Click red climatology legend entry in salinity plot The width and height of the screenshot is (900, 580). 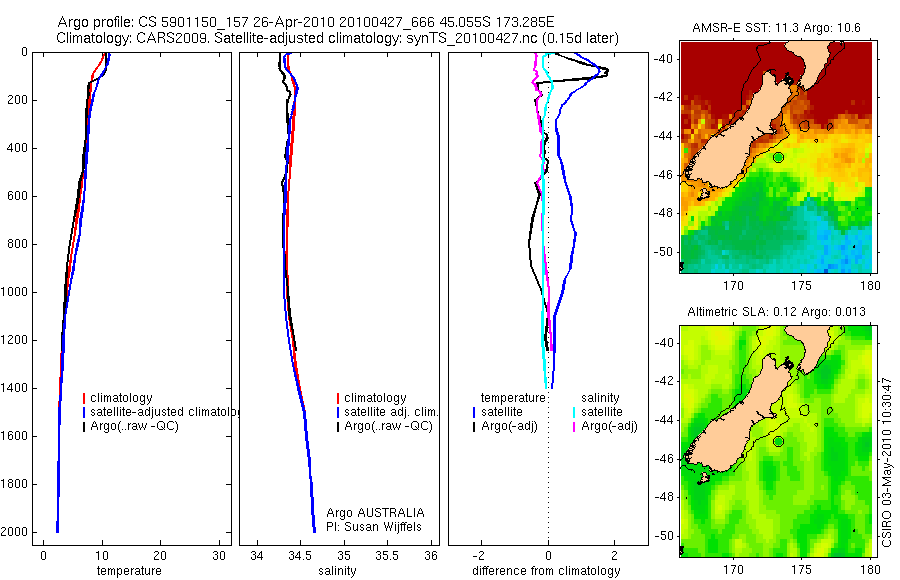click(371, 398)
